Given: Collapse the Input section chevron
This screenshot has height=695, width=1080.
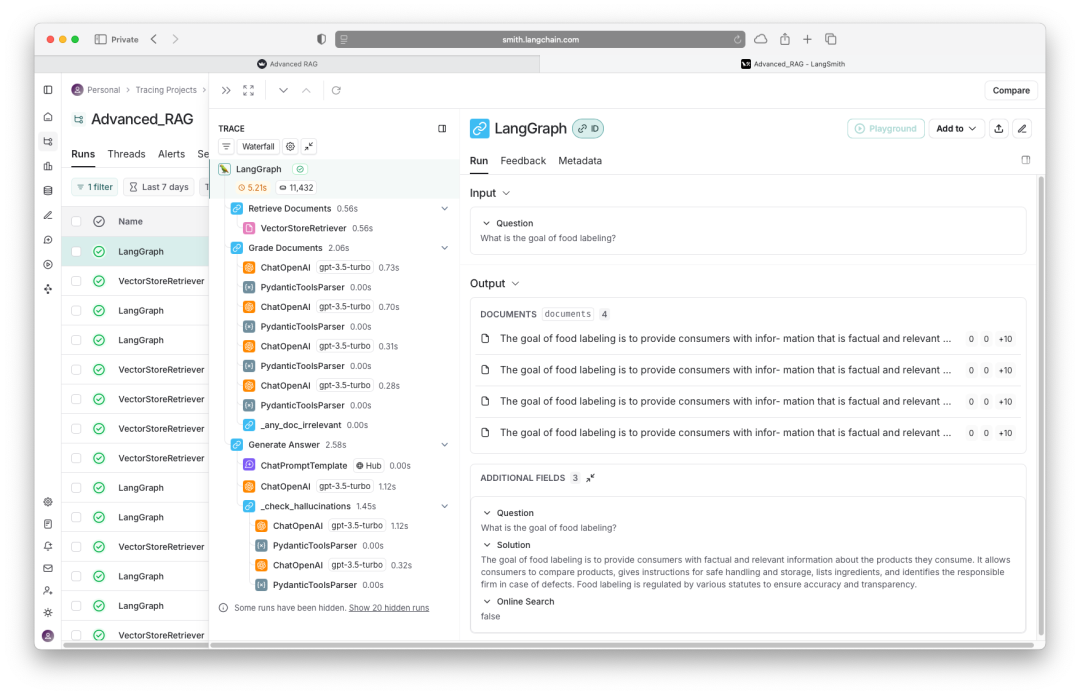Looking at the screenshot, I should click(506, 194).
